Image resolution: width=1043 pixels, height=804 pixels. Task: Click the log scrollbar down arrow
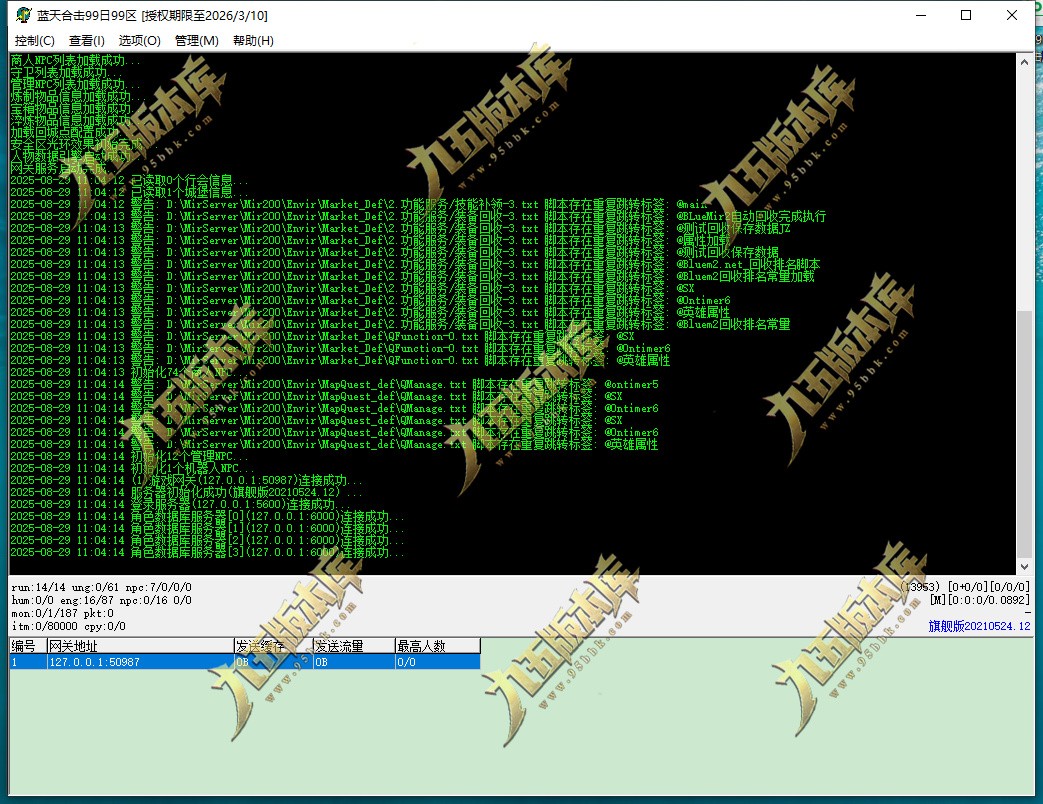[x=1024, y=567]
